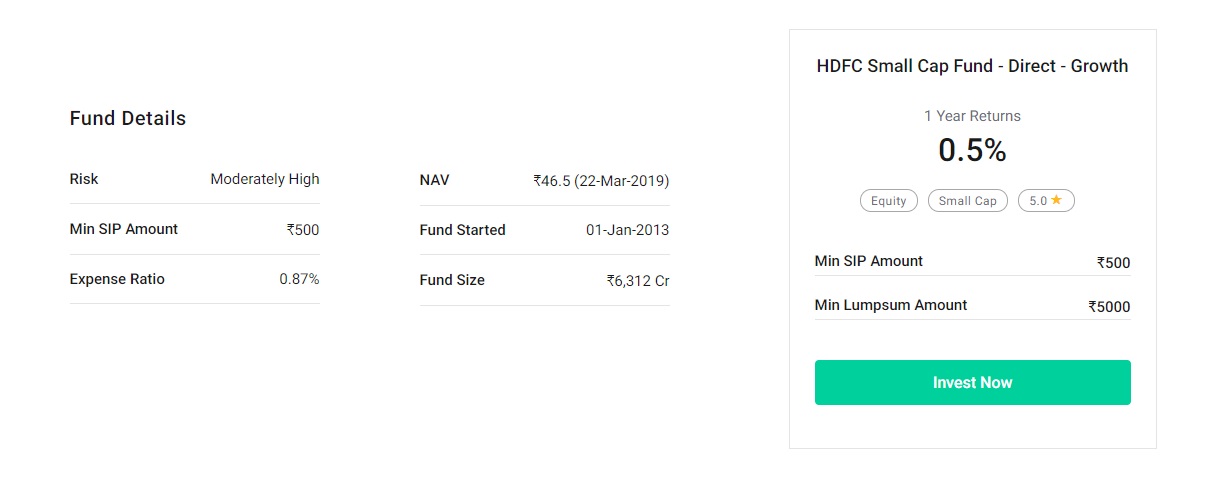Click the Risk label in Fund Details
The height and width of the screenshot is (490, 1206).
(84, 179)
